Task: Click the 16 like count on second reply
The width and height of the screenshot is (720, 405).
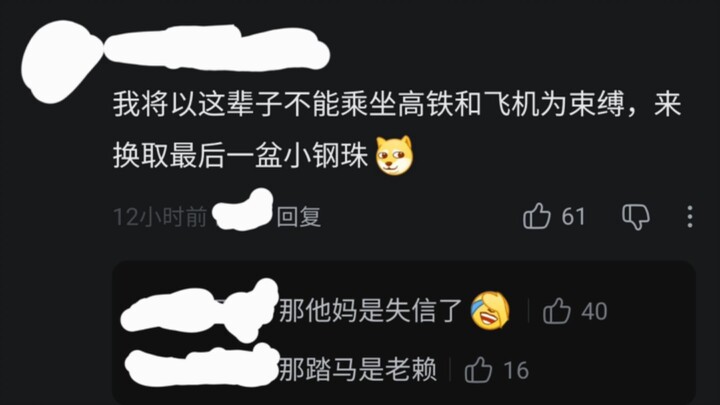Action: [x=516, y=370]
